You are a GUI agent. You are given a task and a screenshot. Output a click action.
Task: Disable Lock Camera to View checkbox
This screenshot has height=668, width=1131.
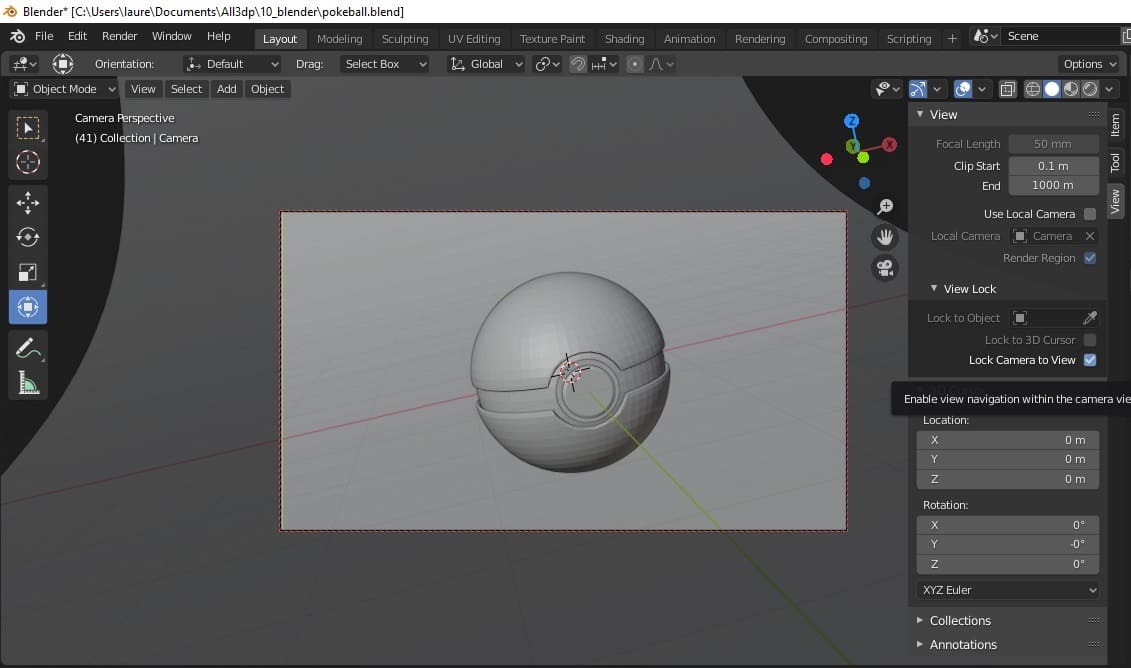coord(1090,360)
